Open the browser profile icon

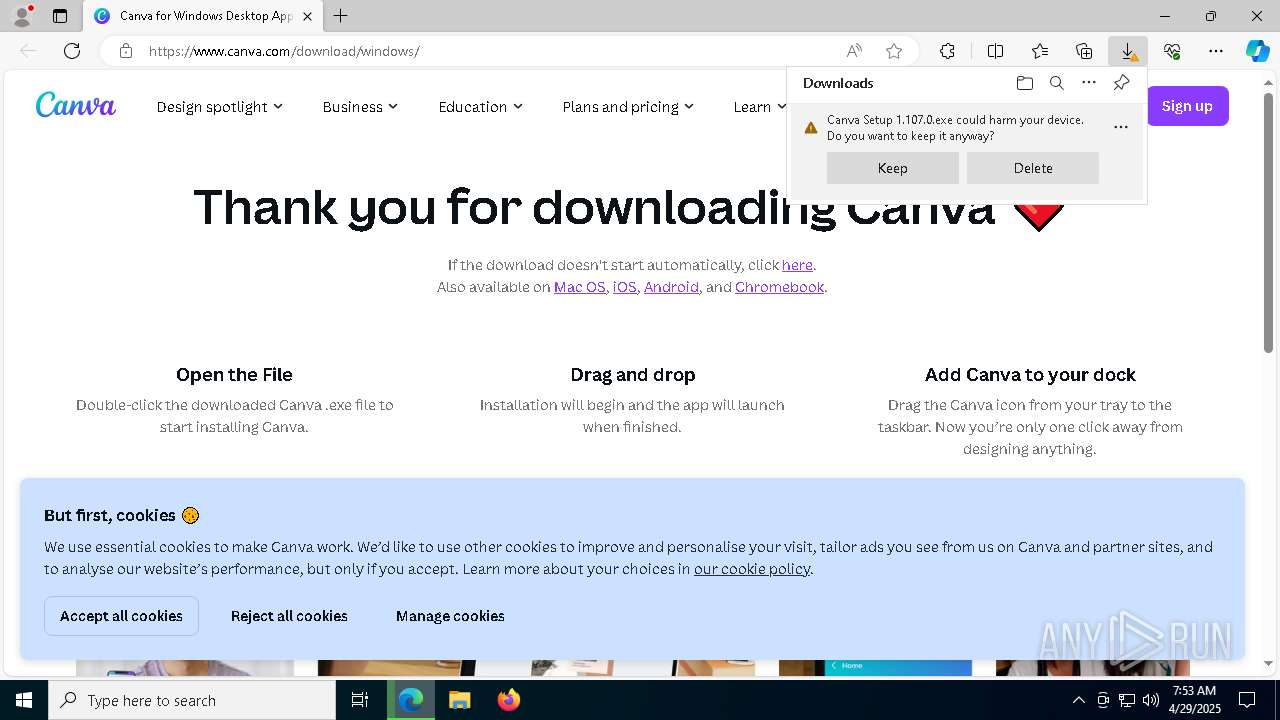point(21,16)
